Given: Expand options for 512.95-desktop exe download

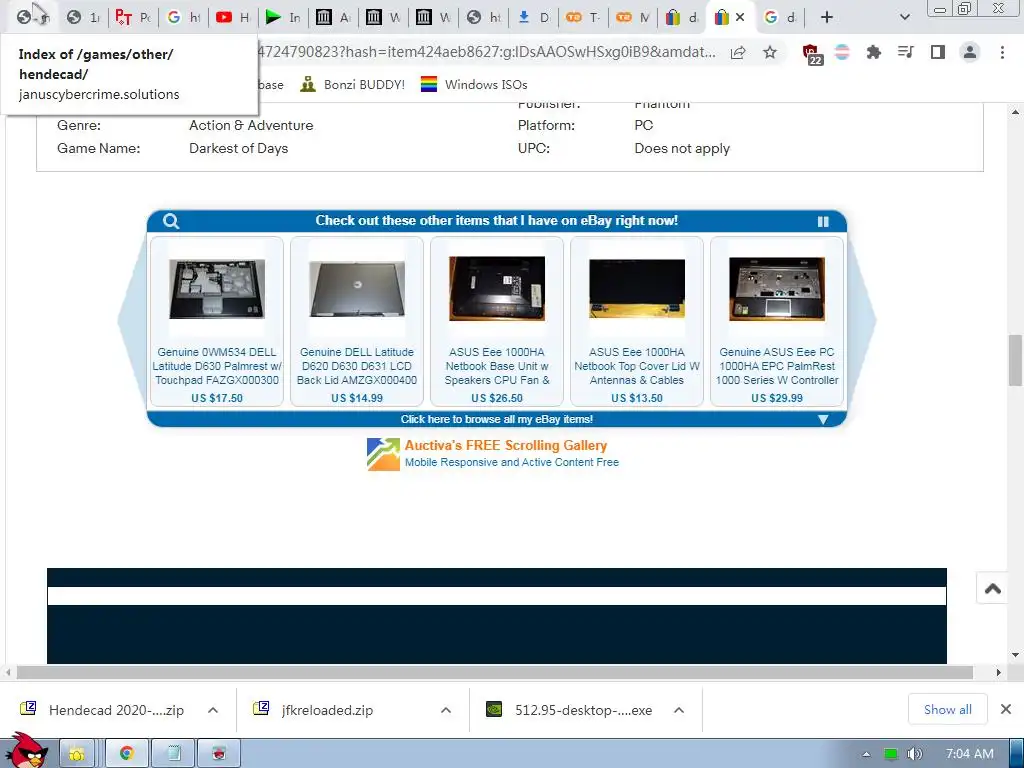Looking at the screenshot, I should coord(679,710).
